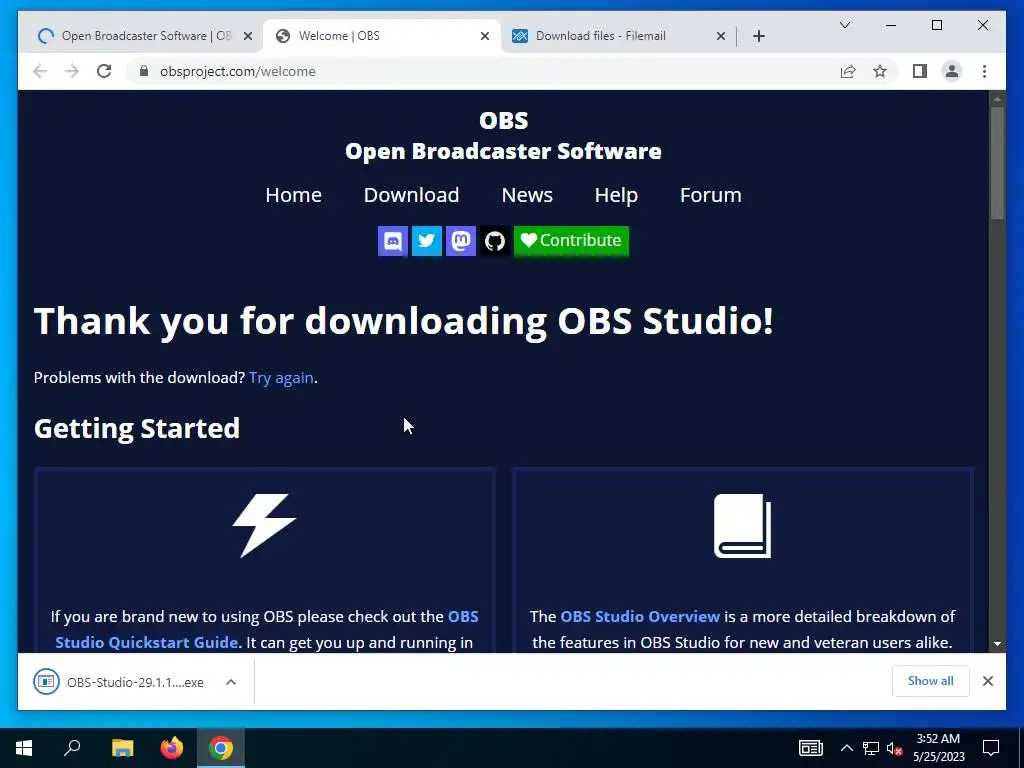The width and height of the screenshot is (1024, 768).
Task: Open the Chrome three-dot menu
Action: (984, 71)
